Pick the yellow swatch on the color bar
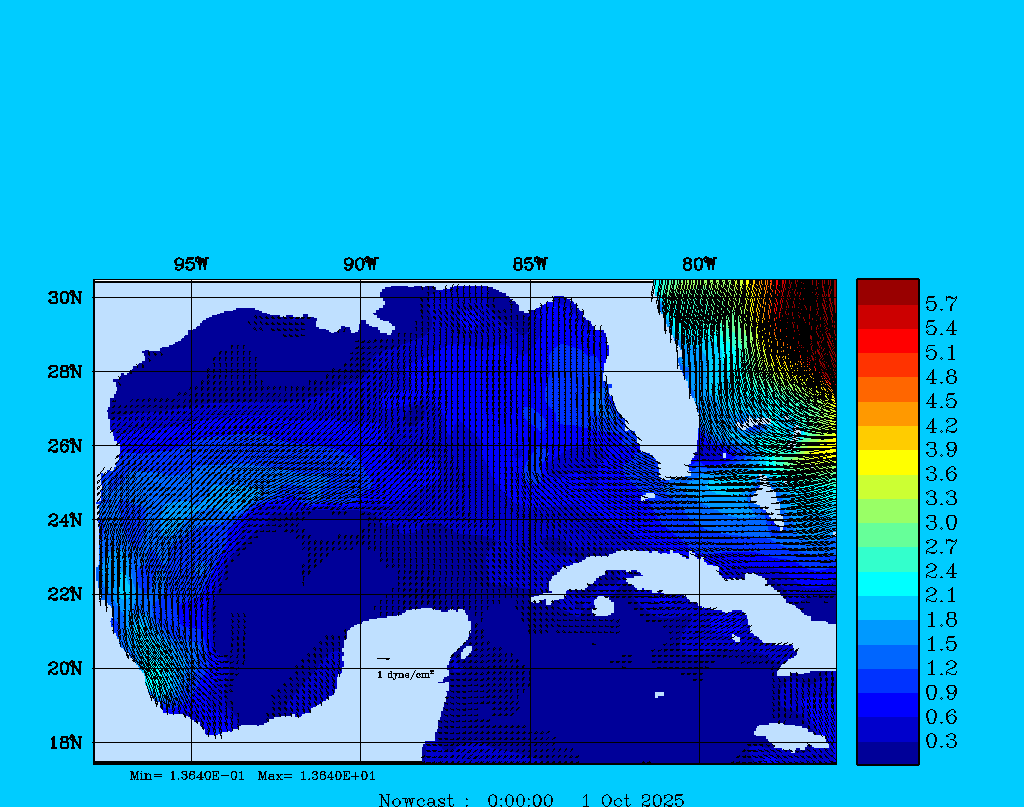The image size is (1024, 807). click(x=887, y=462)
